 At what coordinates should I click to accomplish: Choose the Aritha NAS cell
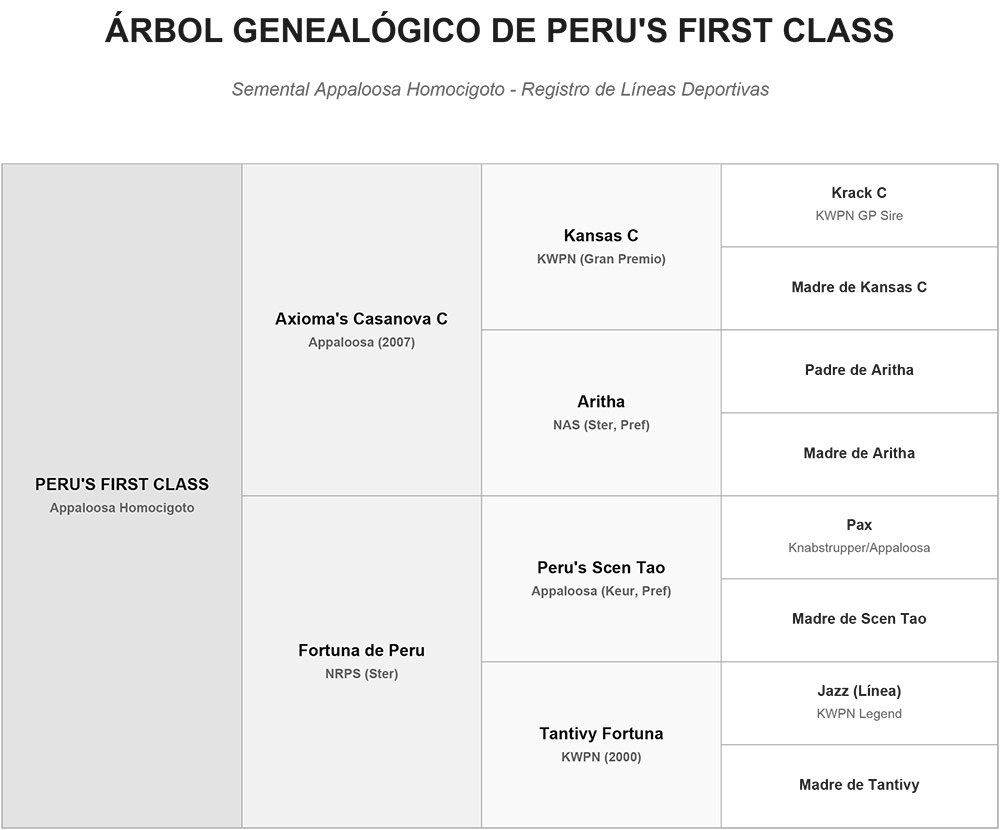601,413
